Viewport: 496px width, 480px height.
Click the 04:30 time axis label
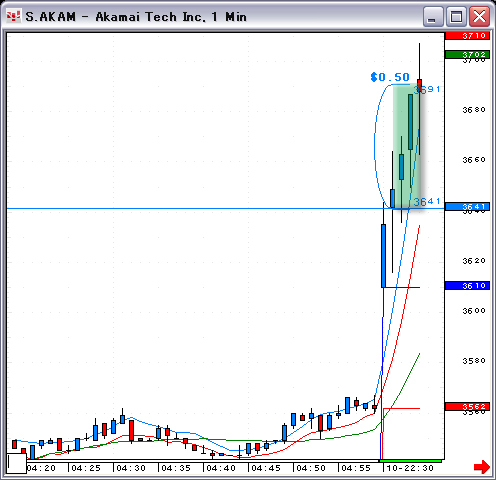[x=131, y=468]
